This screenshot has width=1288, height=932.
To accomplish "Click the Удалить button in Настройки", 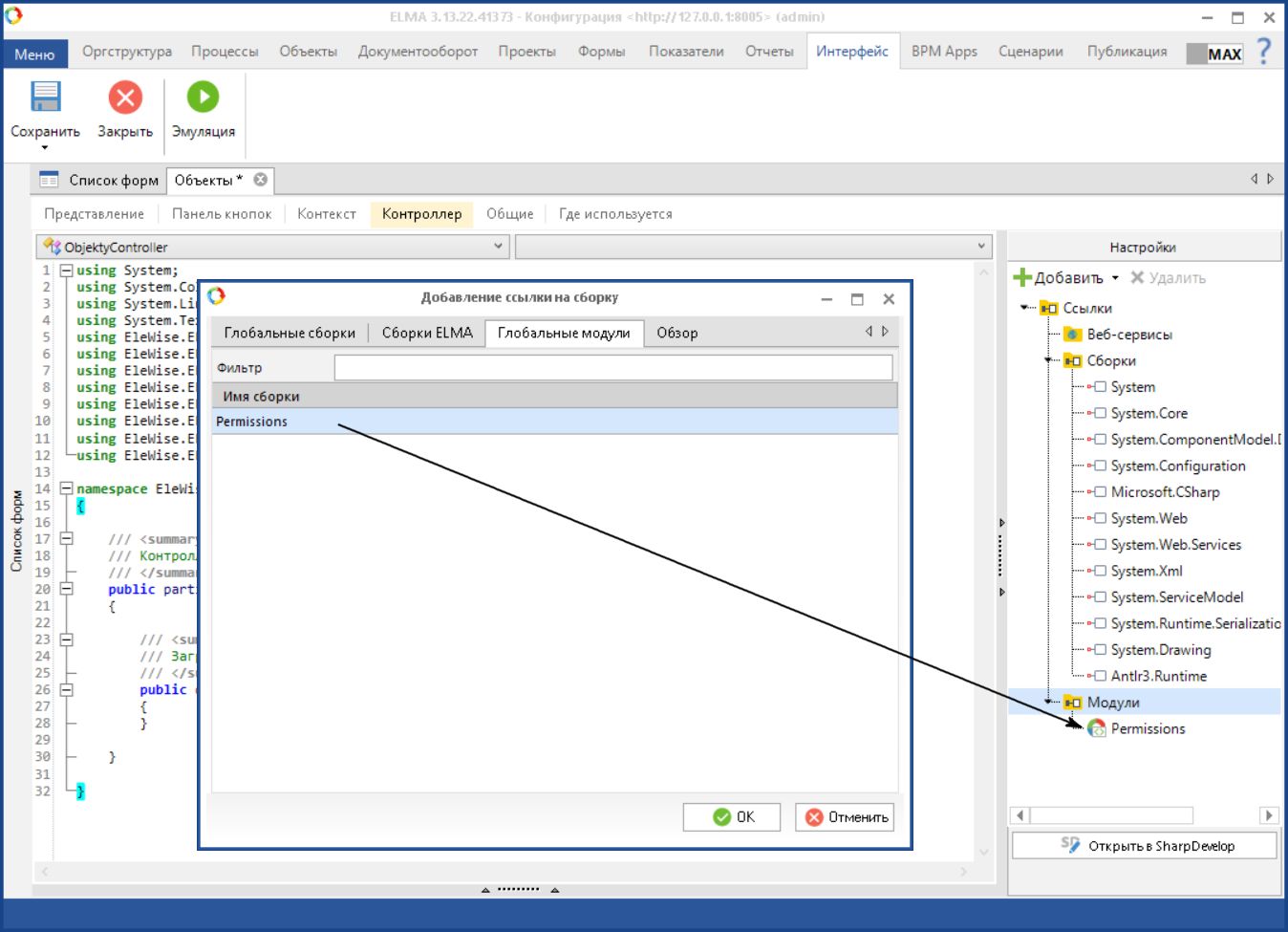I will point(1168,278).
